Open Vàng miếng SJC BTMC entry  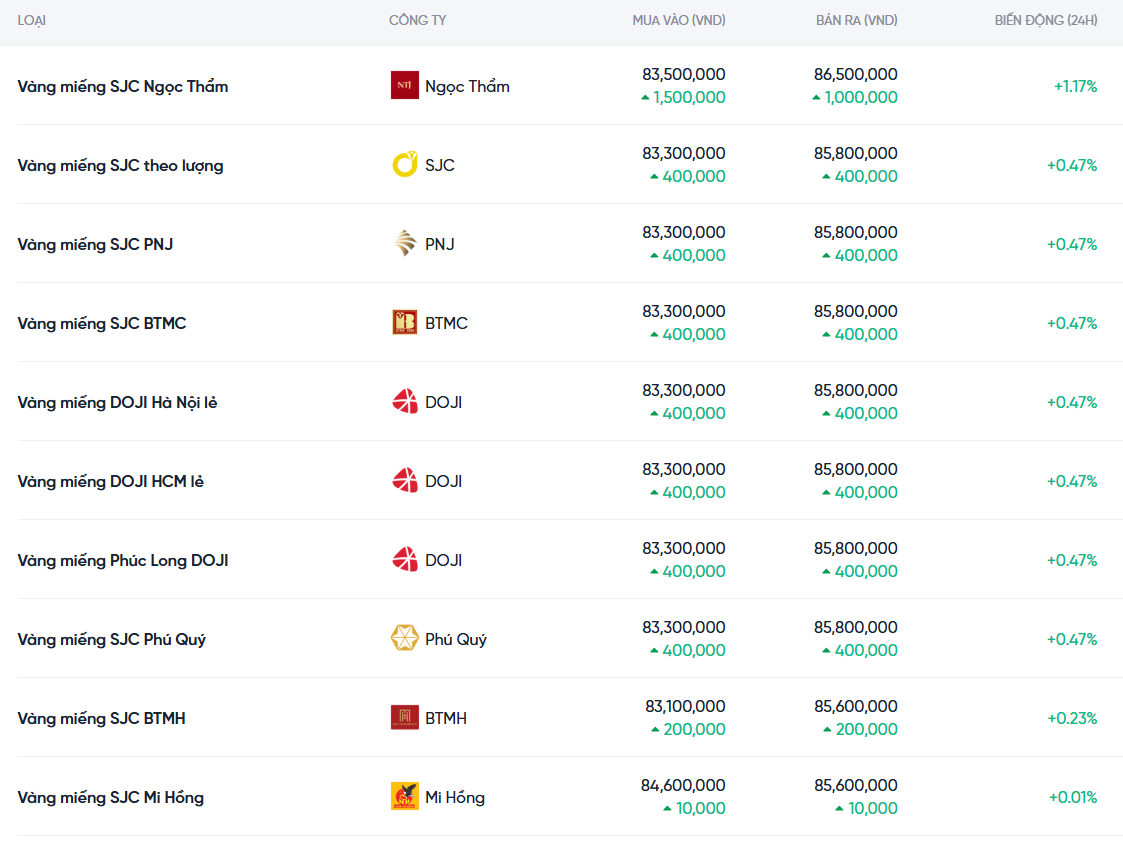click(x=102, y=323)
